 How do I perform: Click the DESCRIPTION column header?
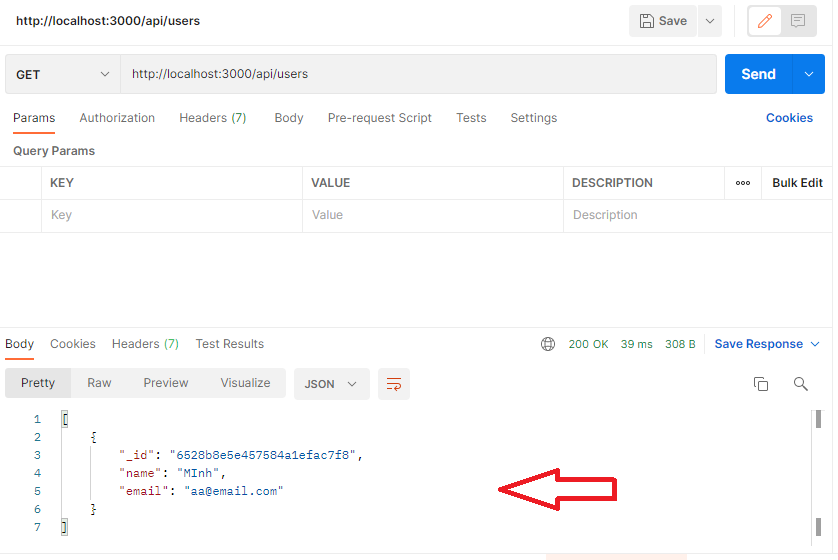point(612,183)
